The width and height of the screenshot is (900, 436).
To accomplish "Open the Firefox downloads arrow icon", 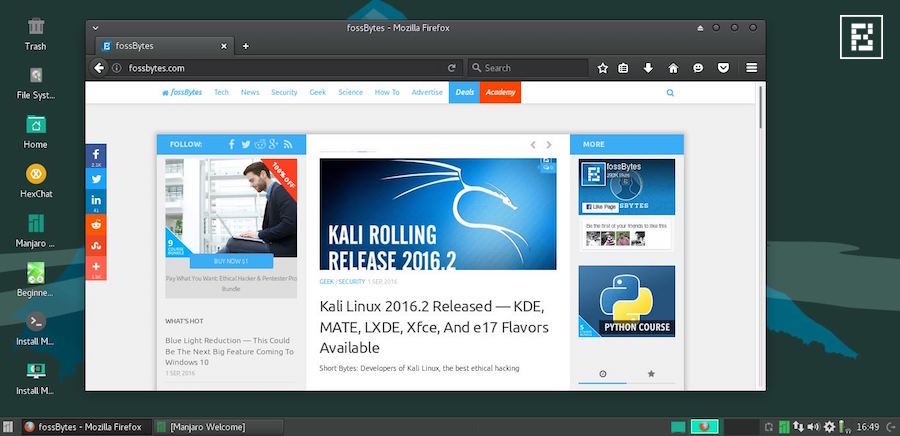I will [x=648, y=68].
